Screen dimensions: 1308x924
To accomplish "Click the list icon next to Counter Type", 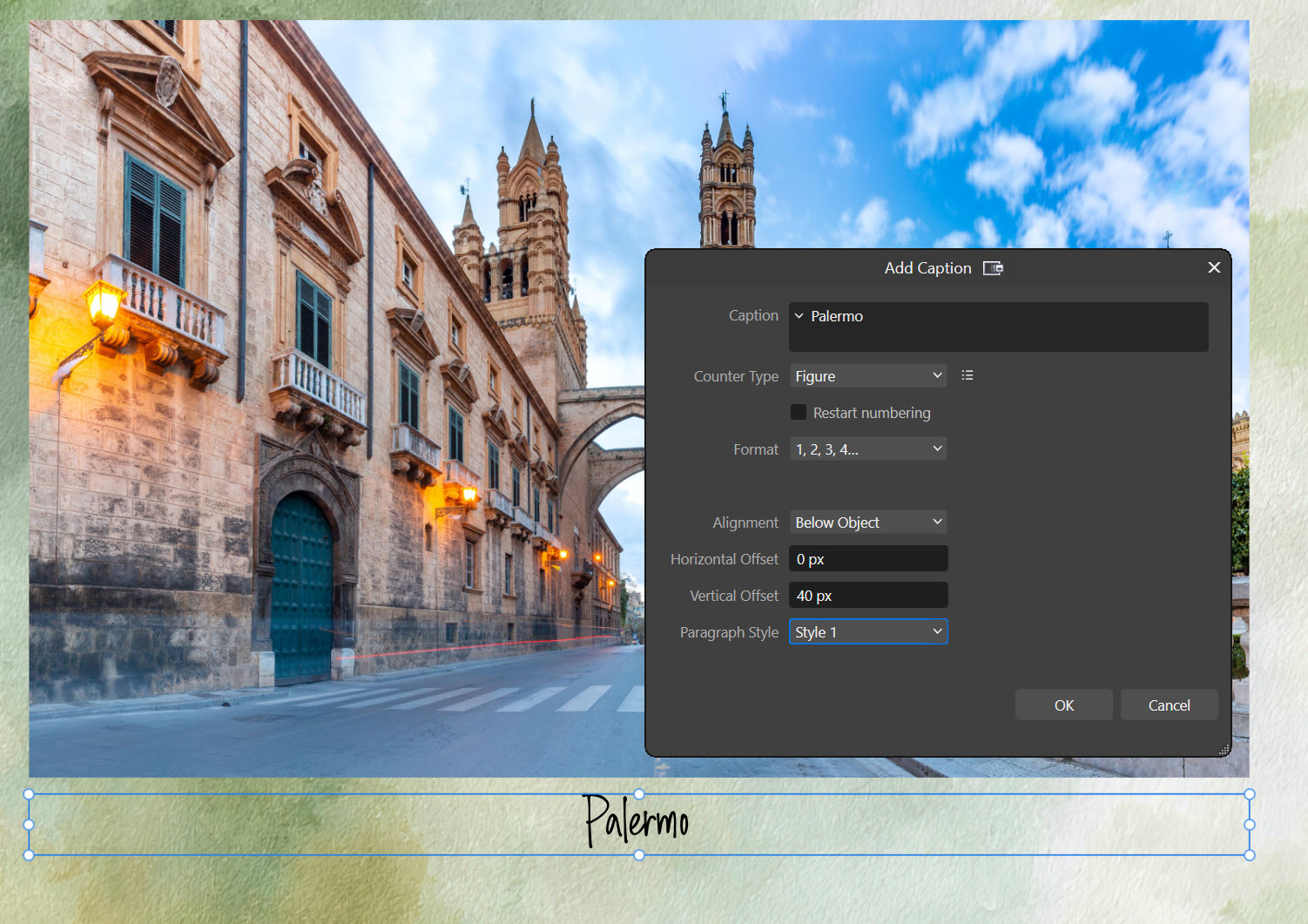I will coord(967,375).
